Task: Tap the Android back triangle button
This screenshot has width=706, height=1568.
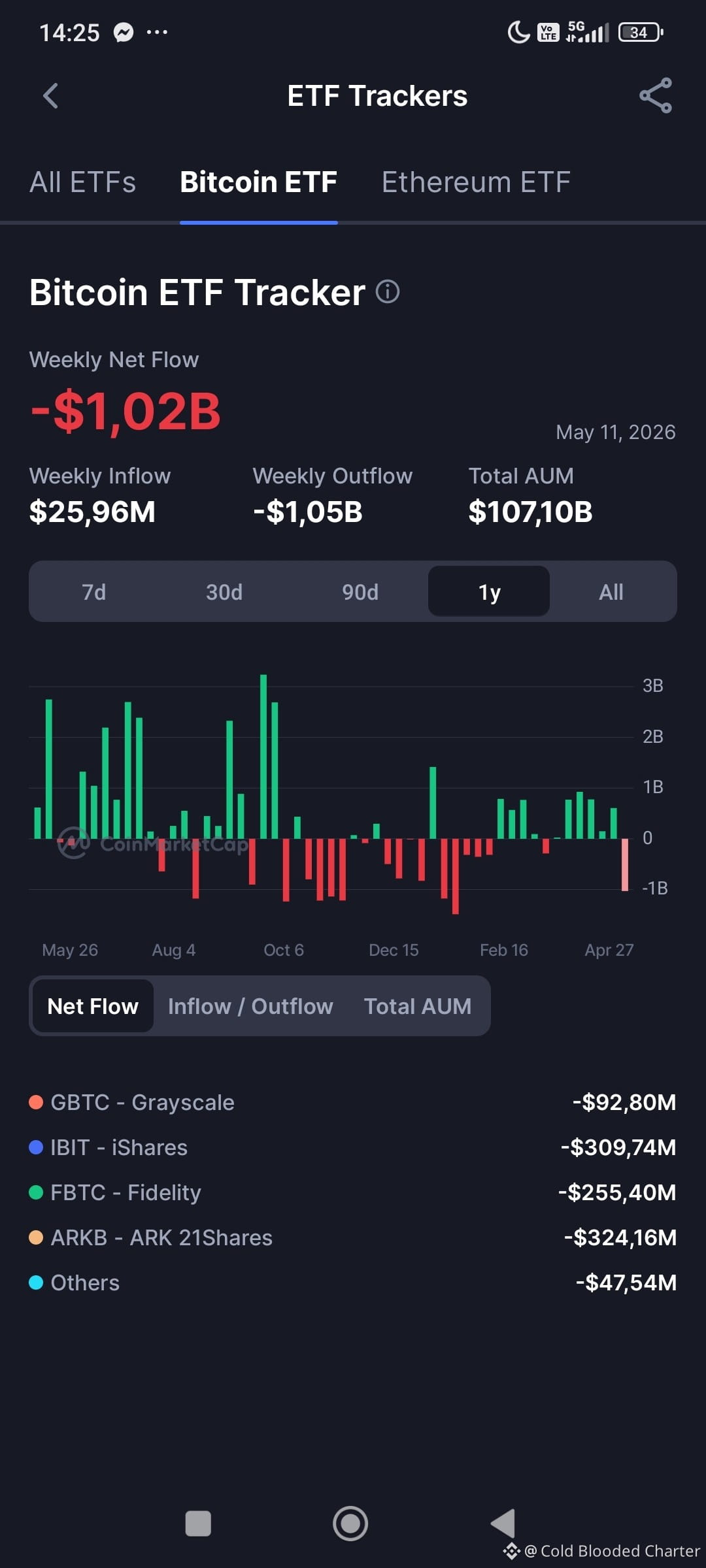Action: 503,1523
